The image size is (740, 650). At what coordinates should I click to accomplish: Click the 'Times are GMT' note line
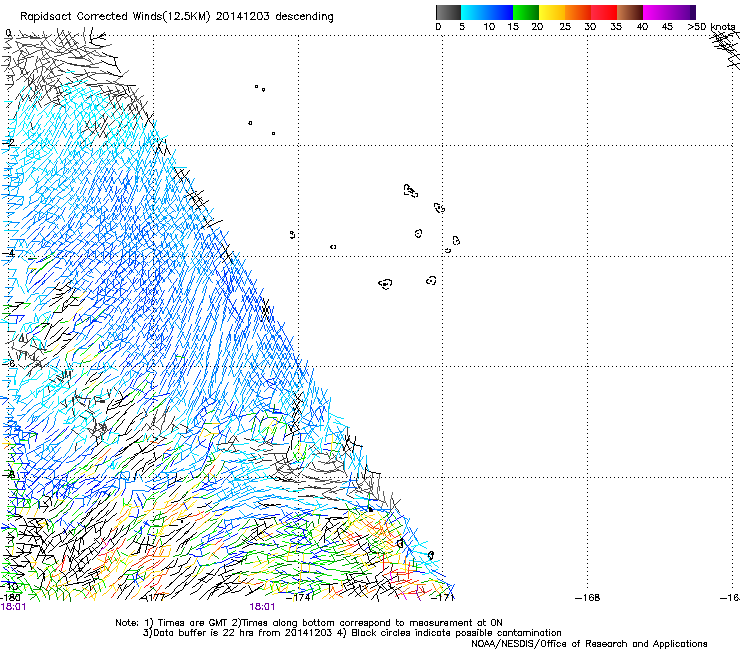(x=309, y=623)
